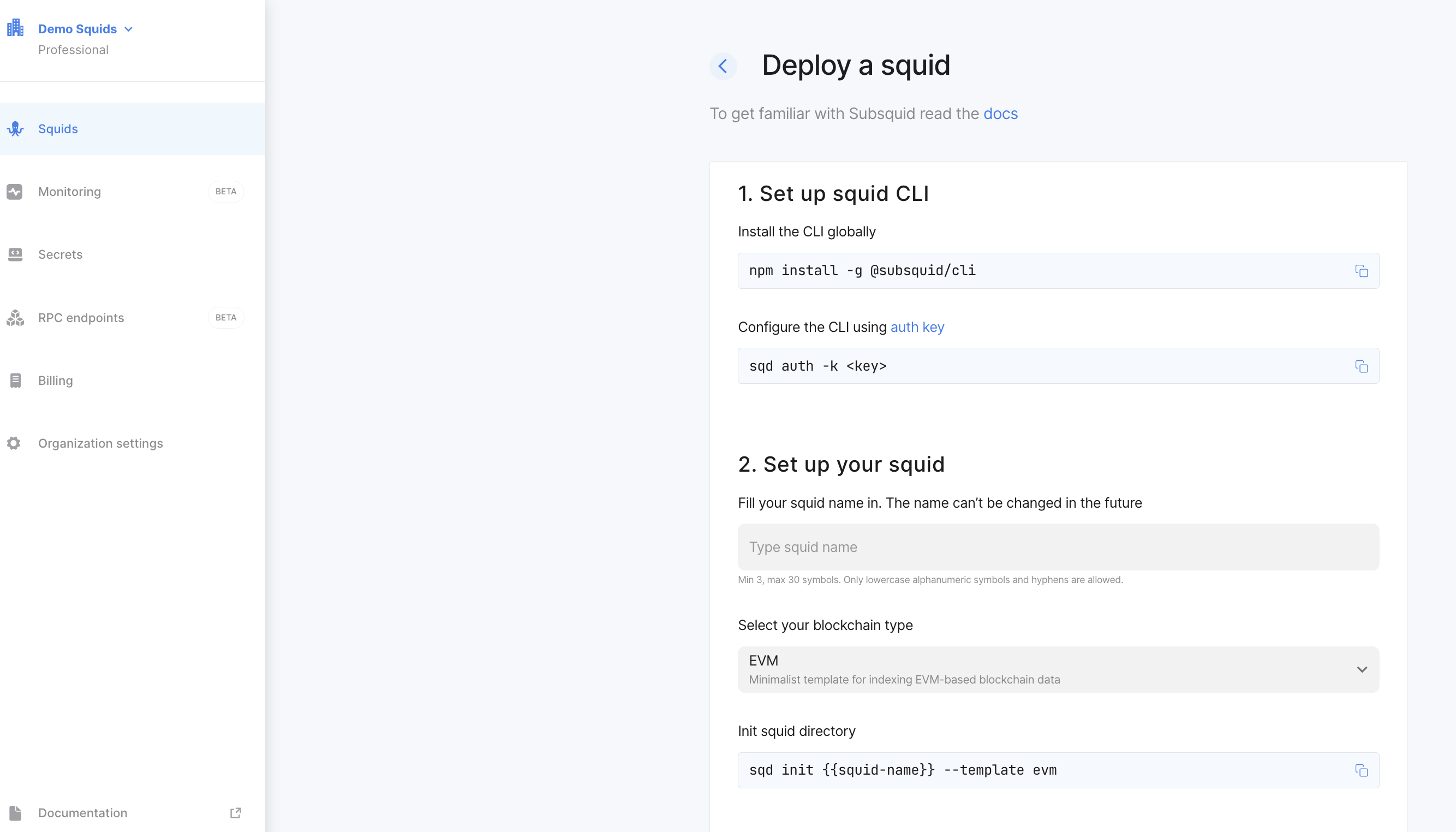Open the auth key link

point(917,327)
